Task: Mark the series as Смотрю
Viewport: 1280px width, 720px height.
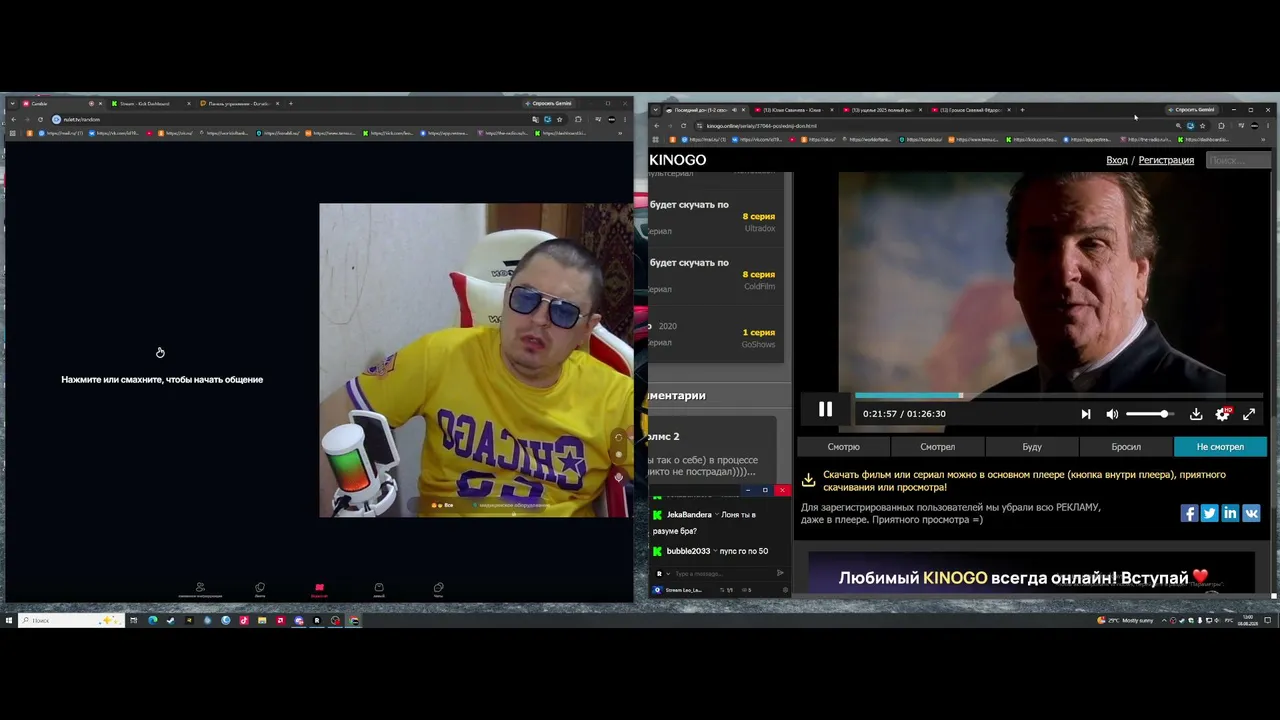Action: click(x=843, y=447)
